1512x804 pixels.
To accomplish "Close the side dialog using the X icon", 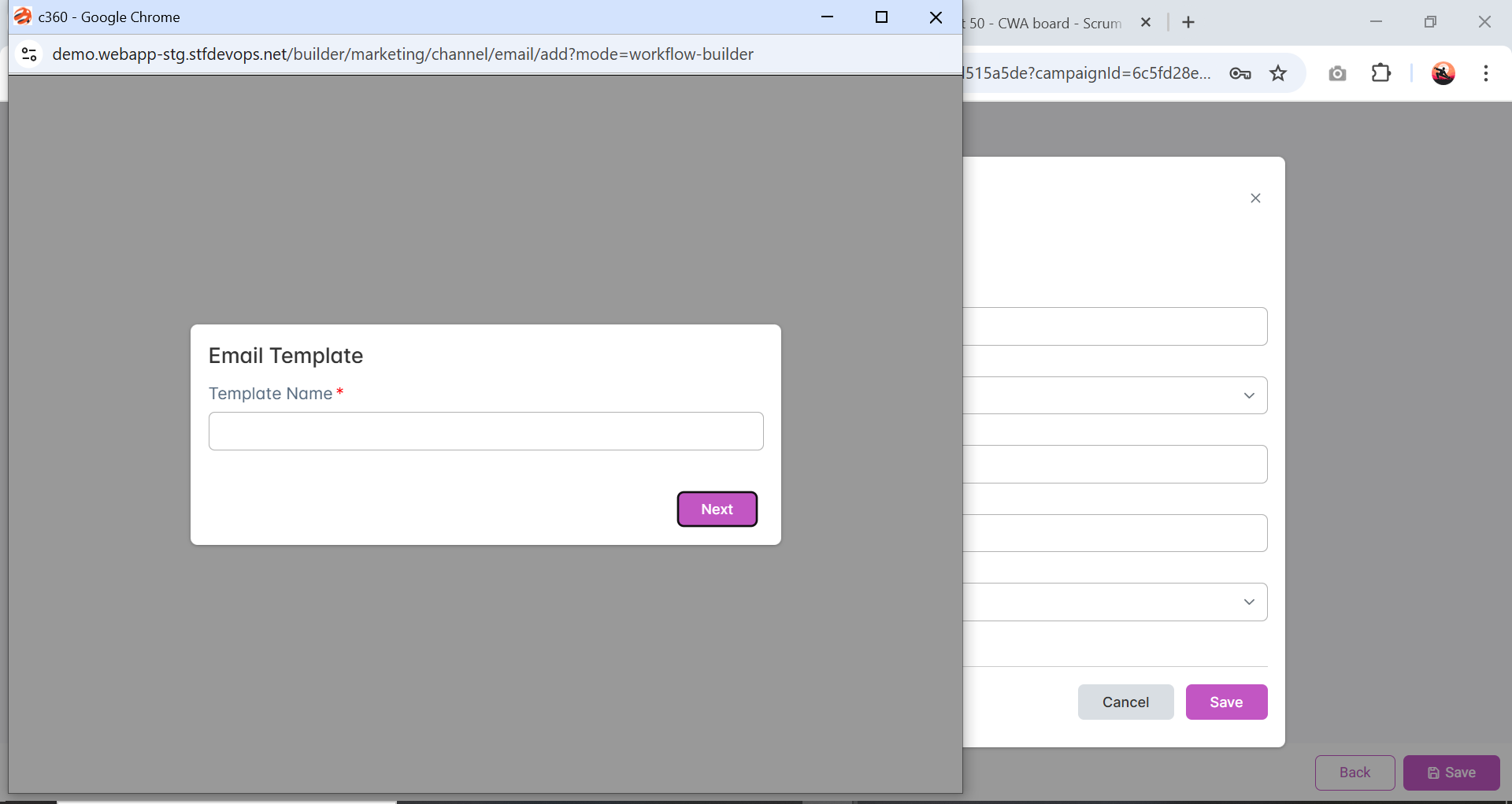I will pyautogui.click(x=1255, y=198).
